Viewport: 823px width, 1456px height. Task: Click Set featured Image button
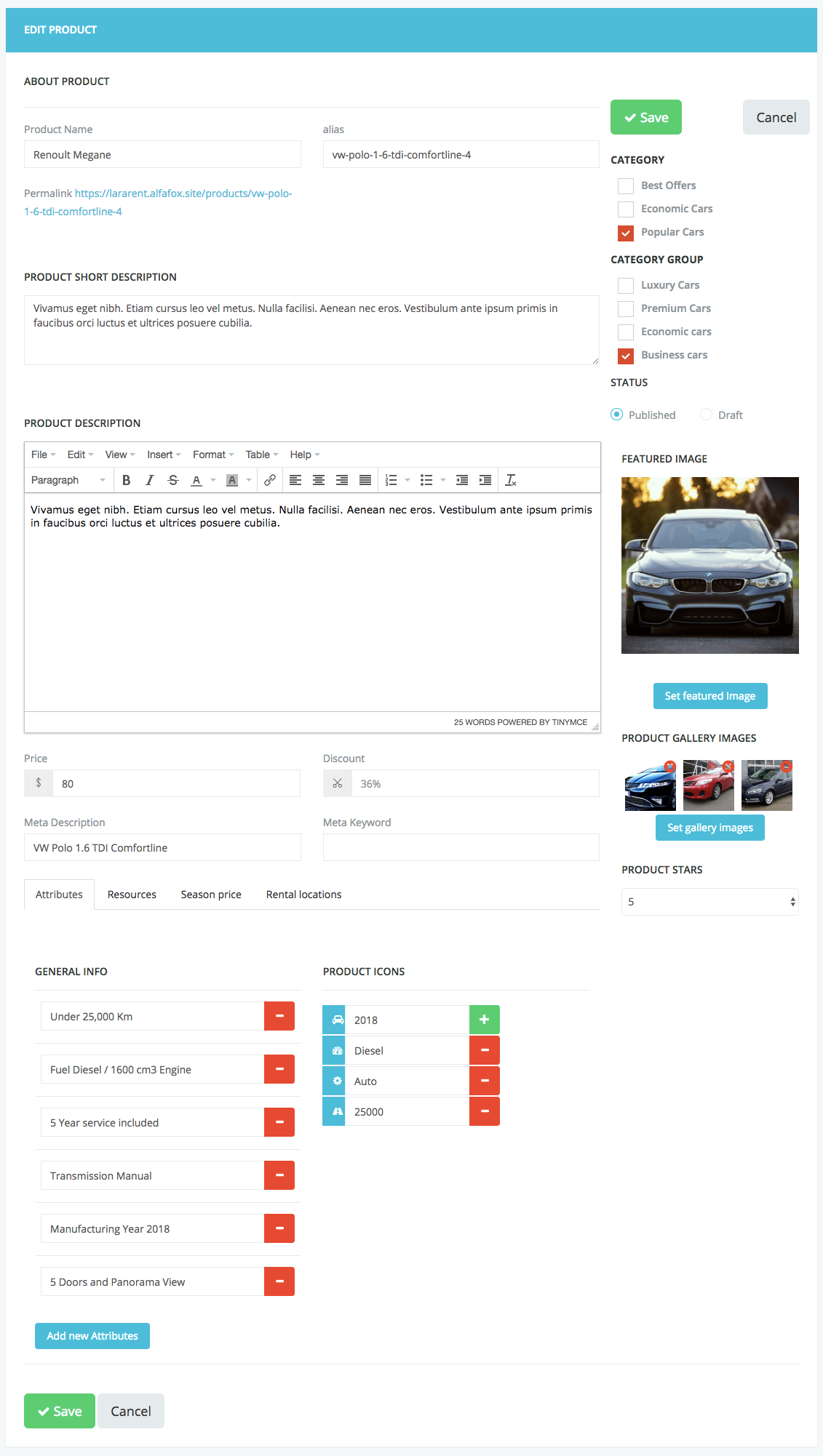(x=710, y=696)
